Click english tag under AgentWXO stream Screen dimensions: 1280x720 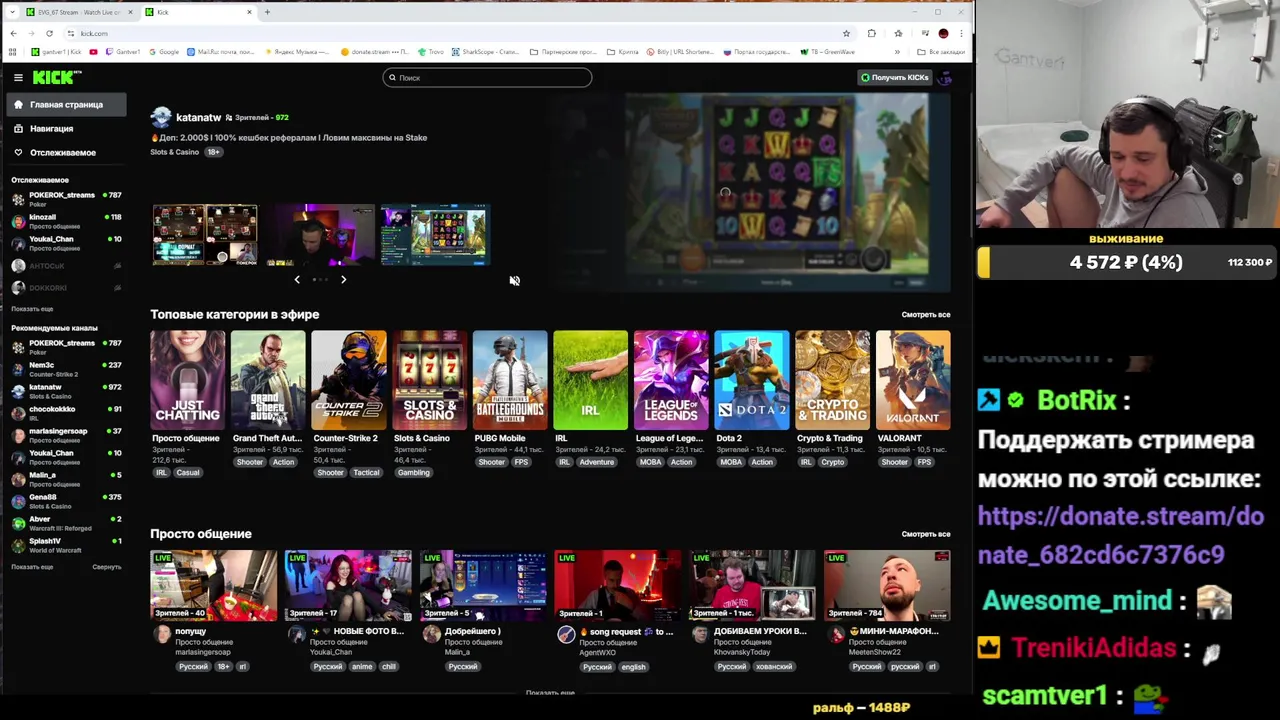pos(633,667)
